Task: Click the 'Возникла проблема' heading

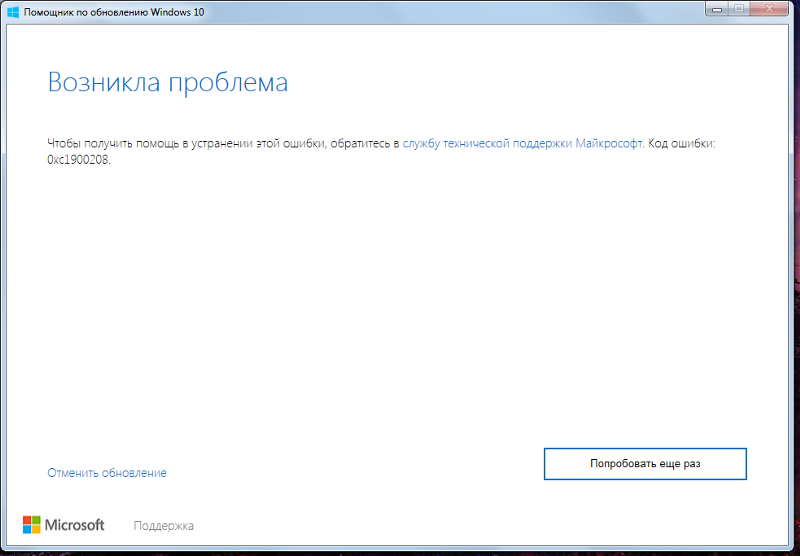Action: [168, 82]
